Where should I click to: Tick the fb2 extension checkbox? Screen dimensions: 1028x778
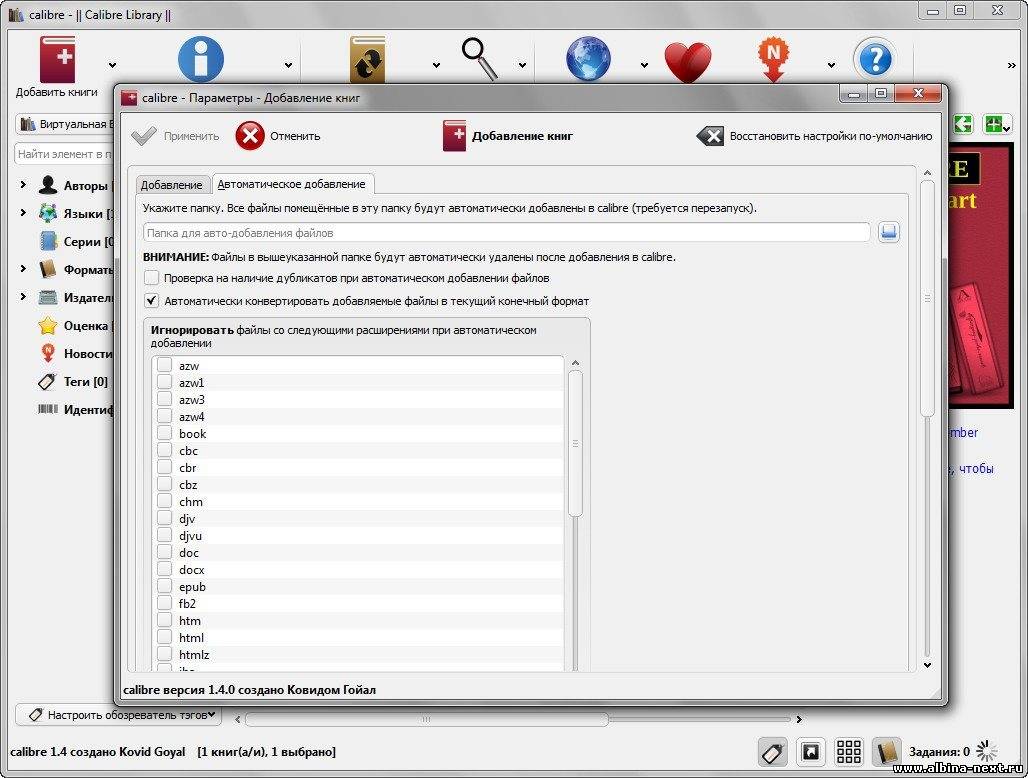point(165,603)
